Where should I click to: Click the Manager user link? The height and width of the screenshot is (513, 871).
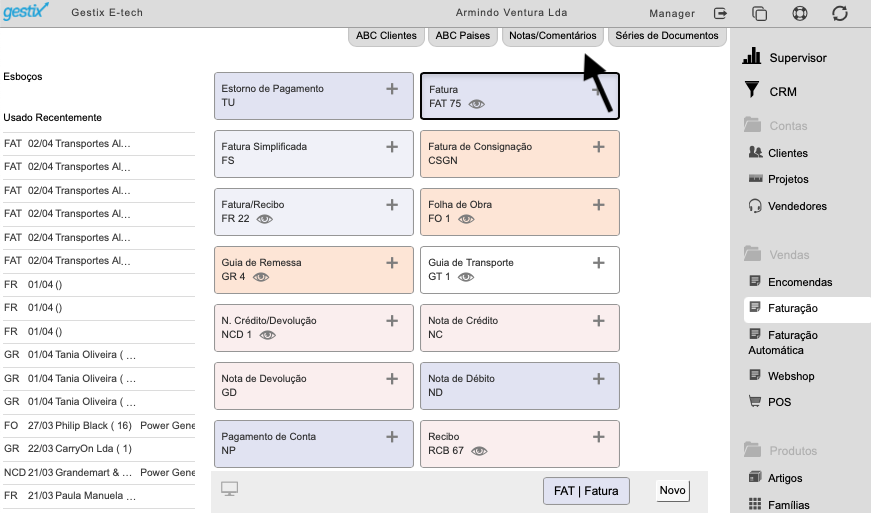pos(672,13)
